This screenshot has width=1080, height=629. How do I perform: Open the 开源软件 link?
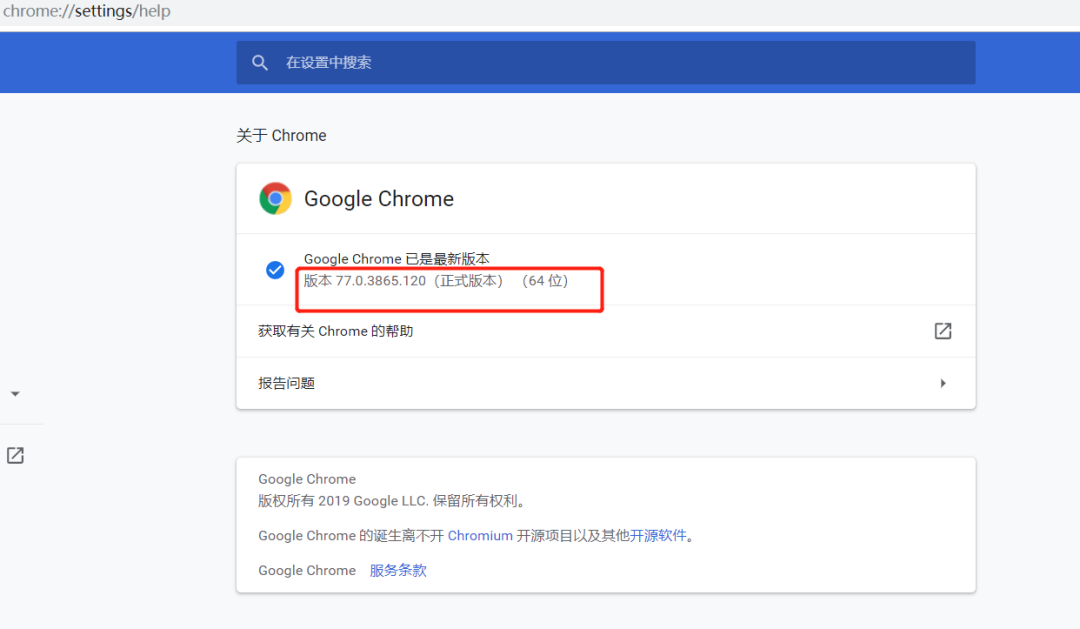point(658,535)
